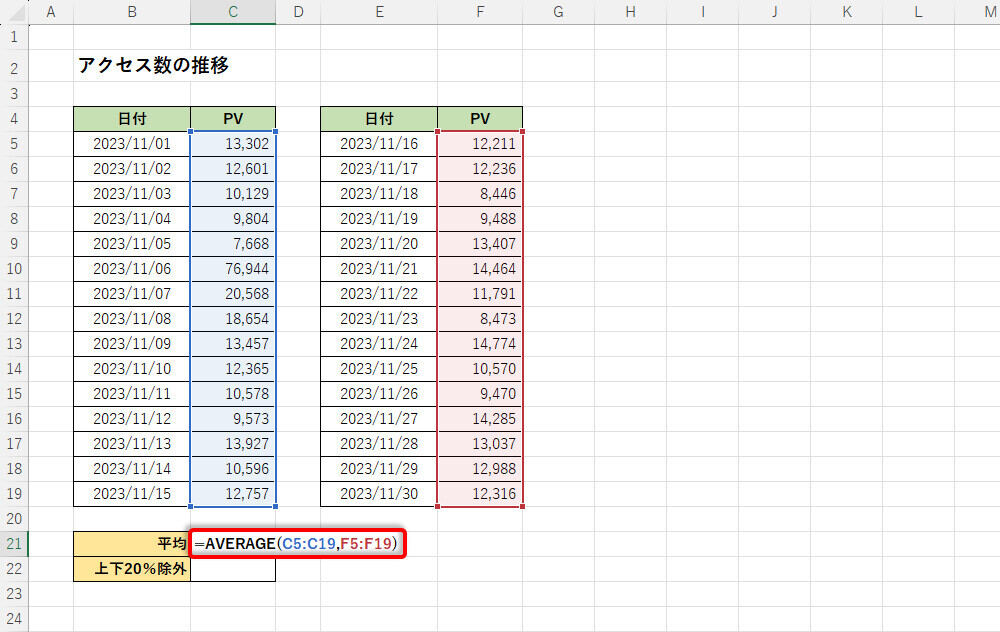The height and width of the screenshot is (632, 1000).
Task: Click the right table PV header cell
Action: (480, 119)
